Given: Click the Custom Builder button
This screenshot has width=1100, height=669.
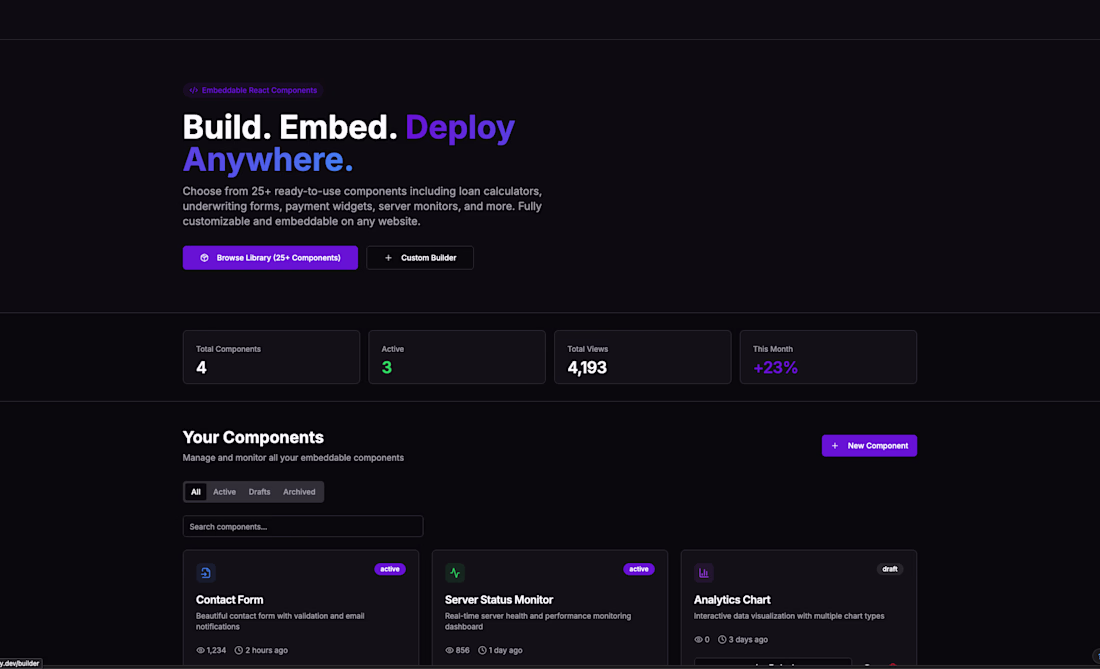Looking at the screenshot, I should tap(420, 258).
